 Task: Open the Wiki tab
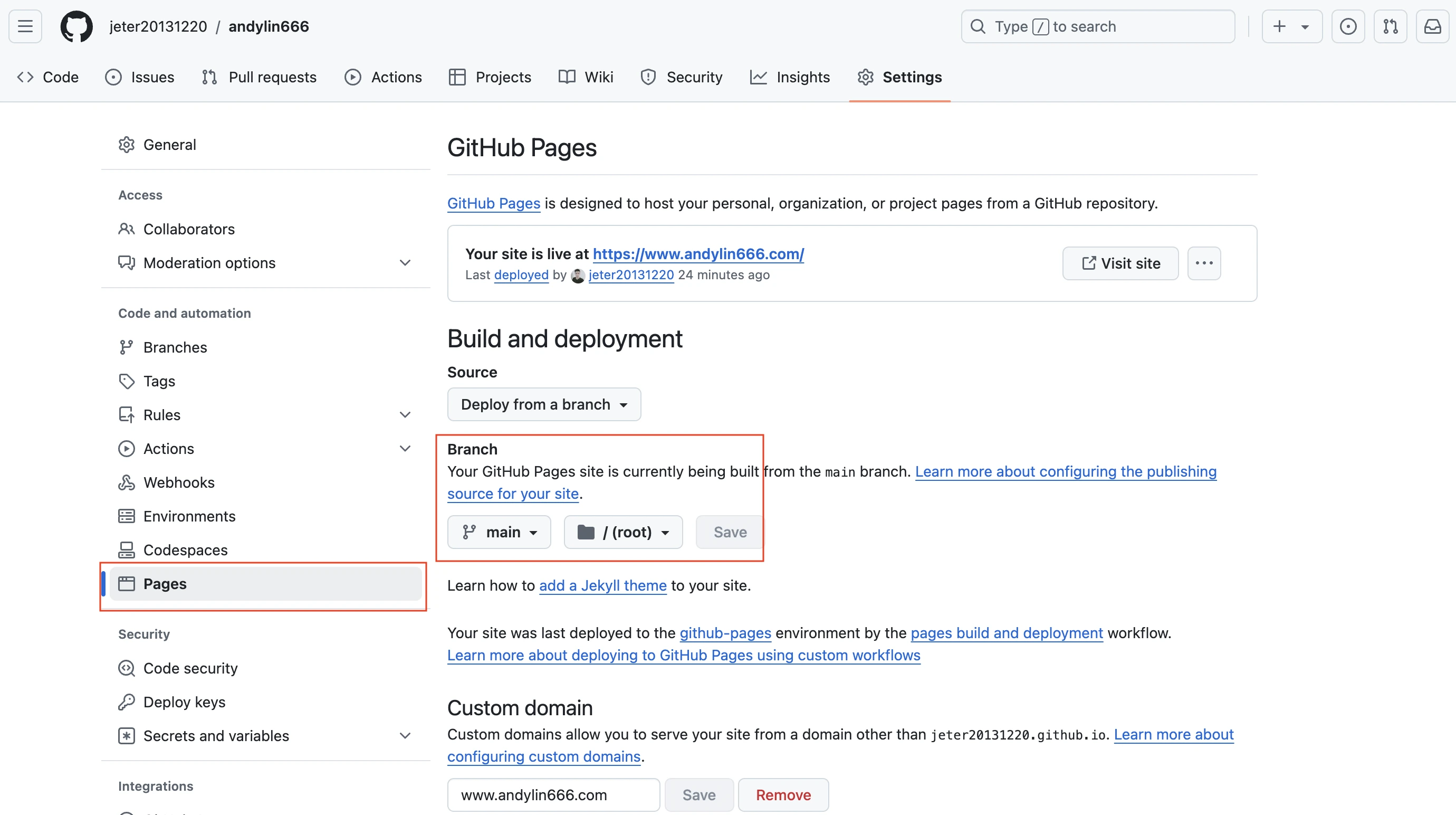pyautogui.click(x=586, y=78)
